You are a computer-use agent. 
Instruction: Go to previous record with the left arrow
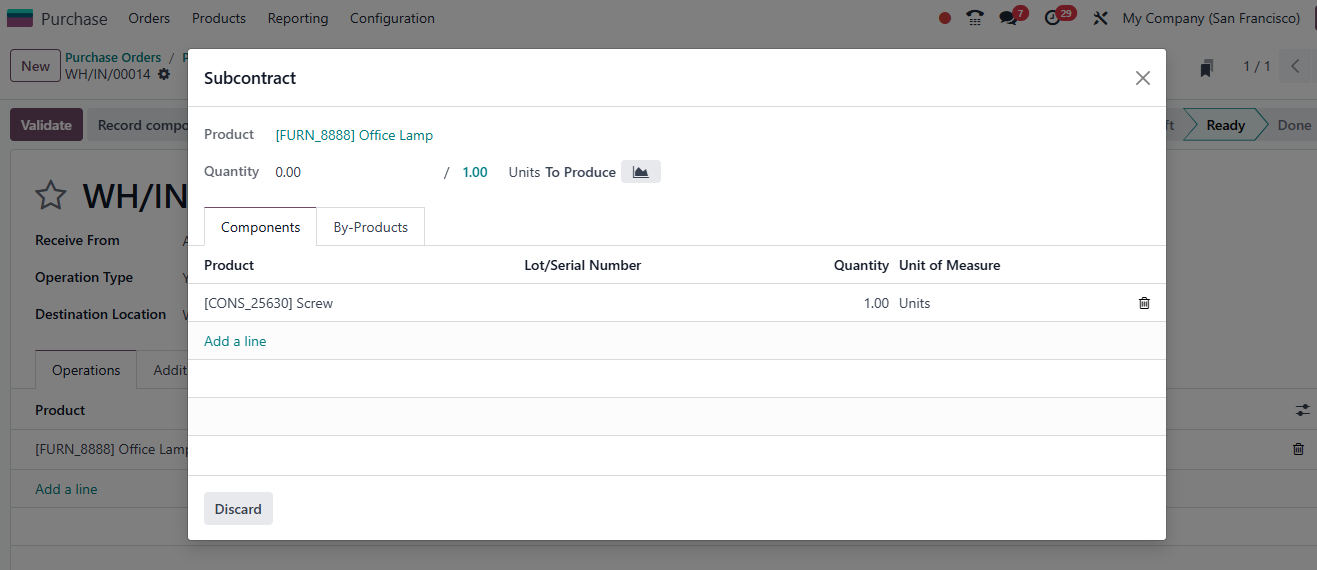[x=1295, y=67]
